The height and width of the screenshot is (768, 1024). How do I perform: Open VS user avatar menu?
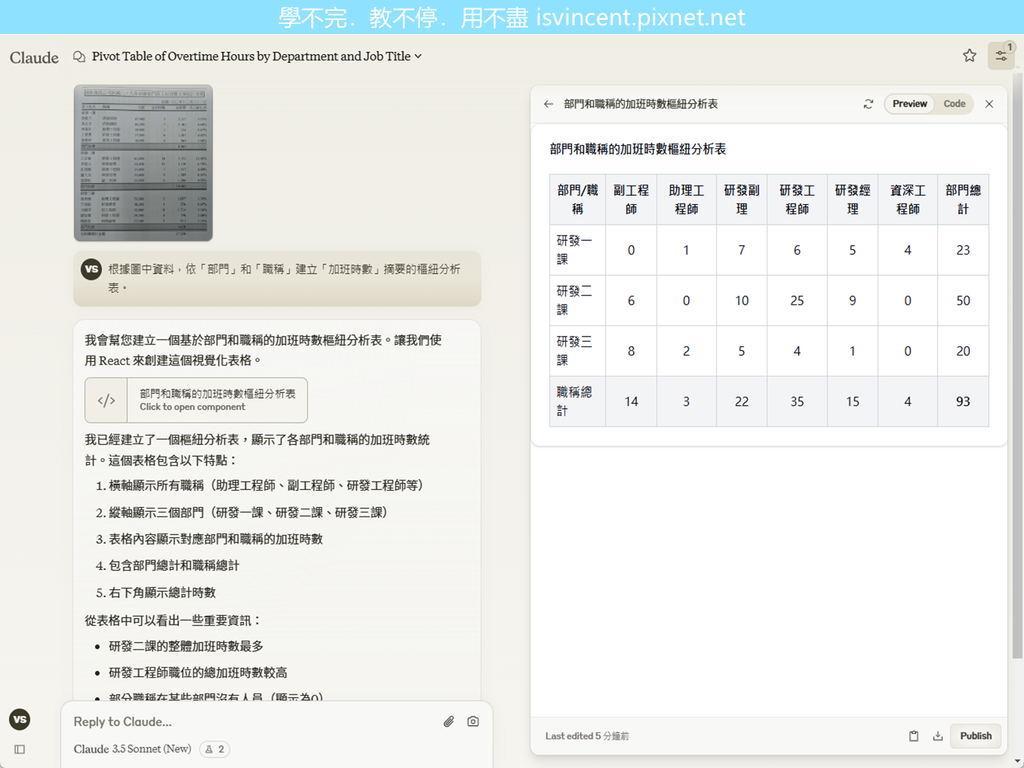20,720
